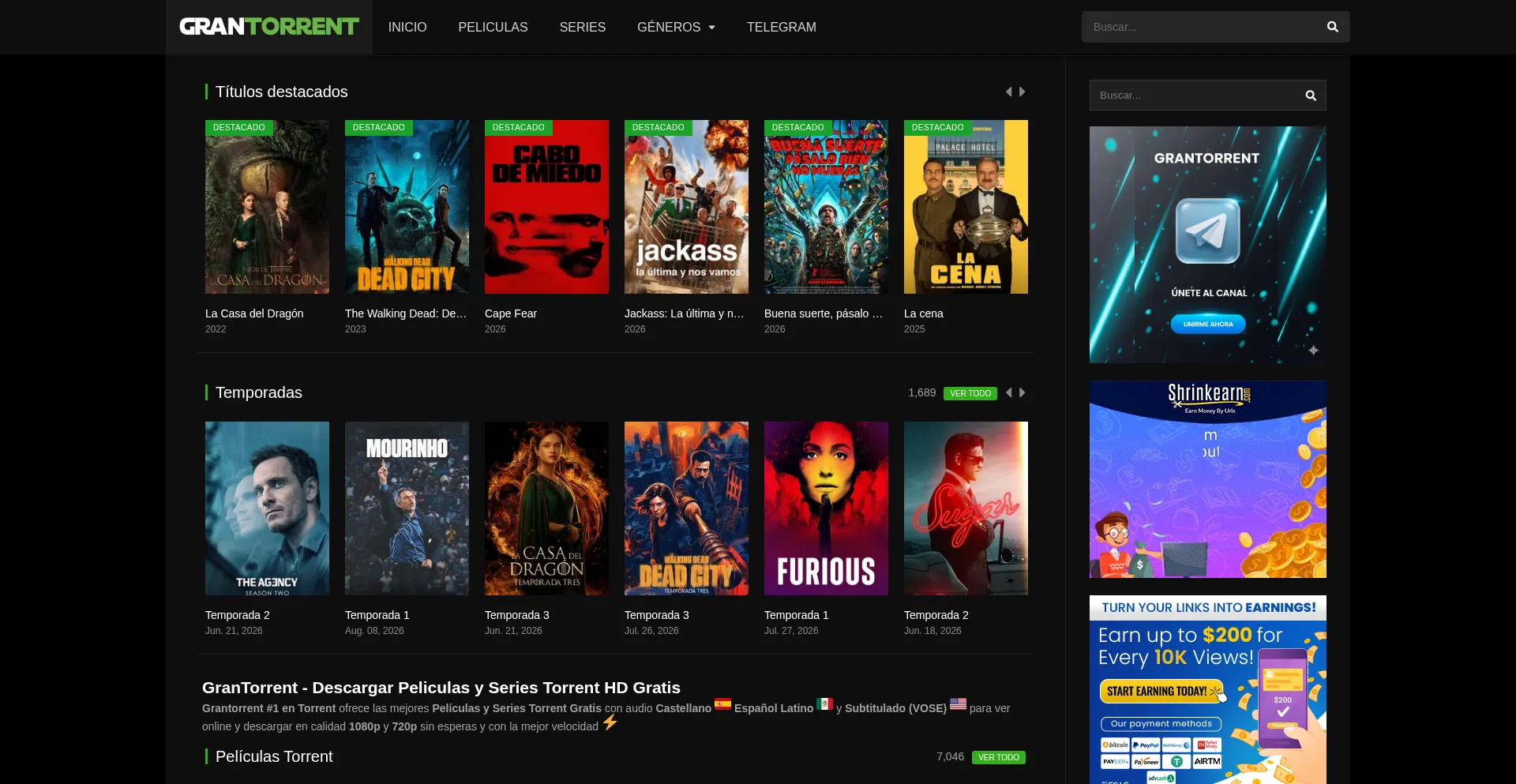
Task: Open the Mourinho season poster
Action: (x=407, y=508)
